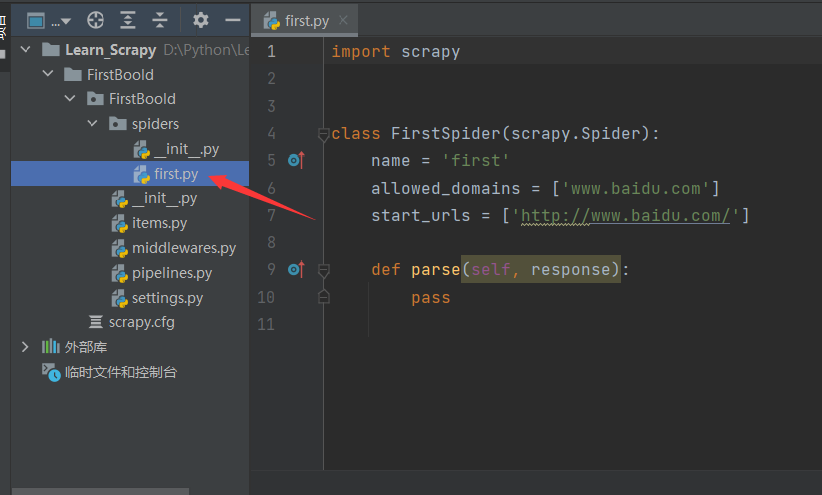The height and width of the screenshot is (495, 822).
Task: Fold the FirstSpider class on line 4
Action: tap(323, 135)
